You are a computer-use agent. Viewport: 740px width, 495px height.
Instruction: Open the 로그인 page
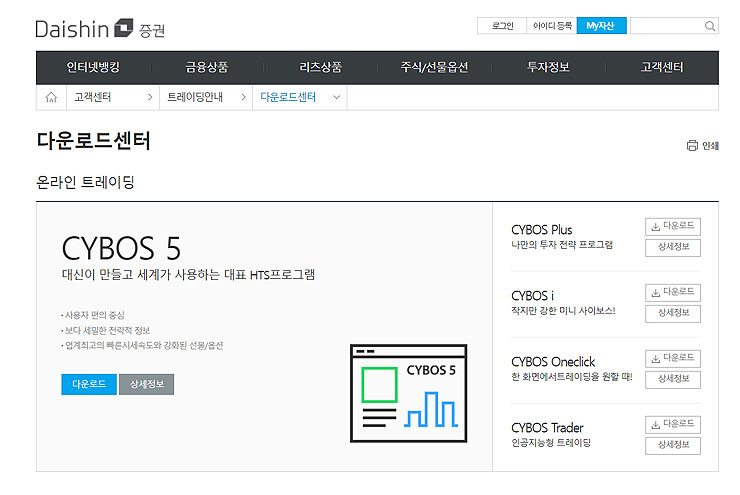coord(502,26)
